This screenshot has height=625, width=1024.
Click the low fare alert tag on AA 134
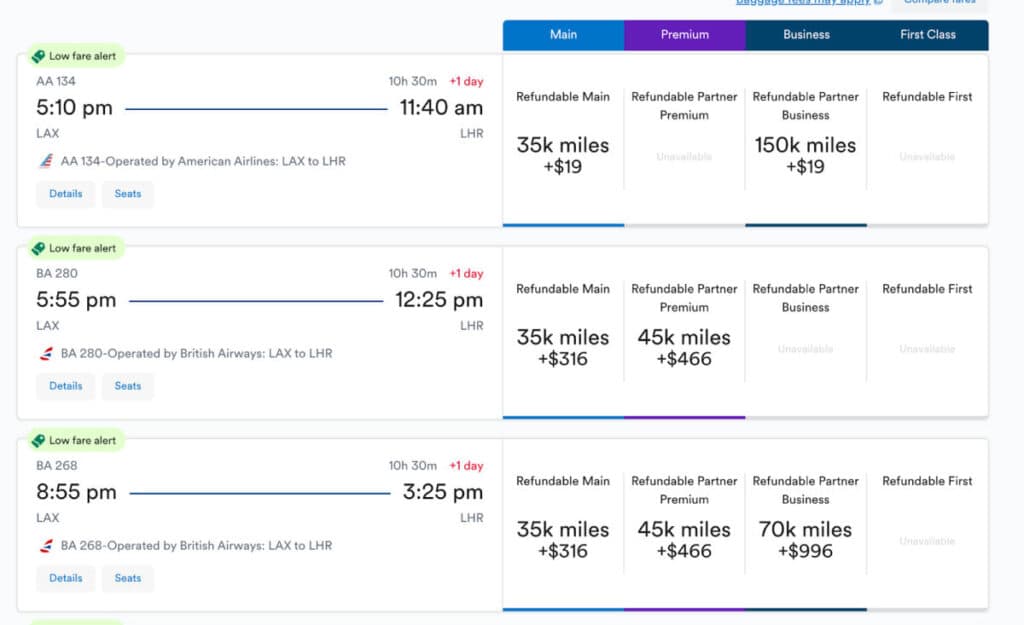[x=73, y=56]
